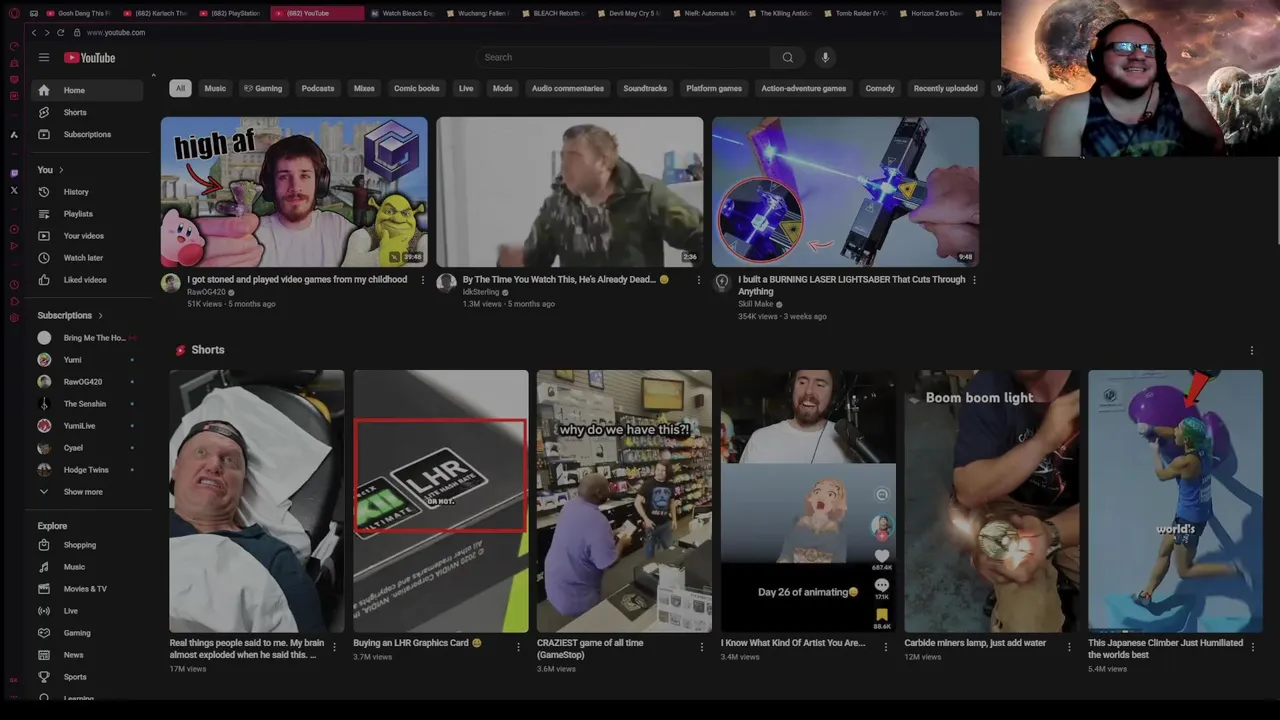Image resolution: width=1280 pixels, height=720 pixels.
Task: Open the RawOG420 channel in subscriptions list
Action: click(x=87, y=382)
